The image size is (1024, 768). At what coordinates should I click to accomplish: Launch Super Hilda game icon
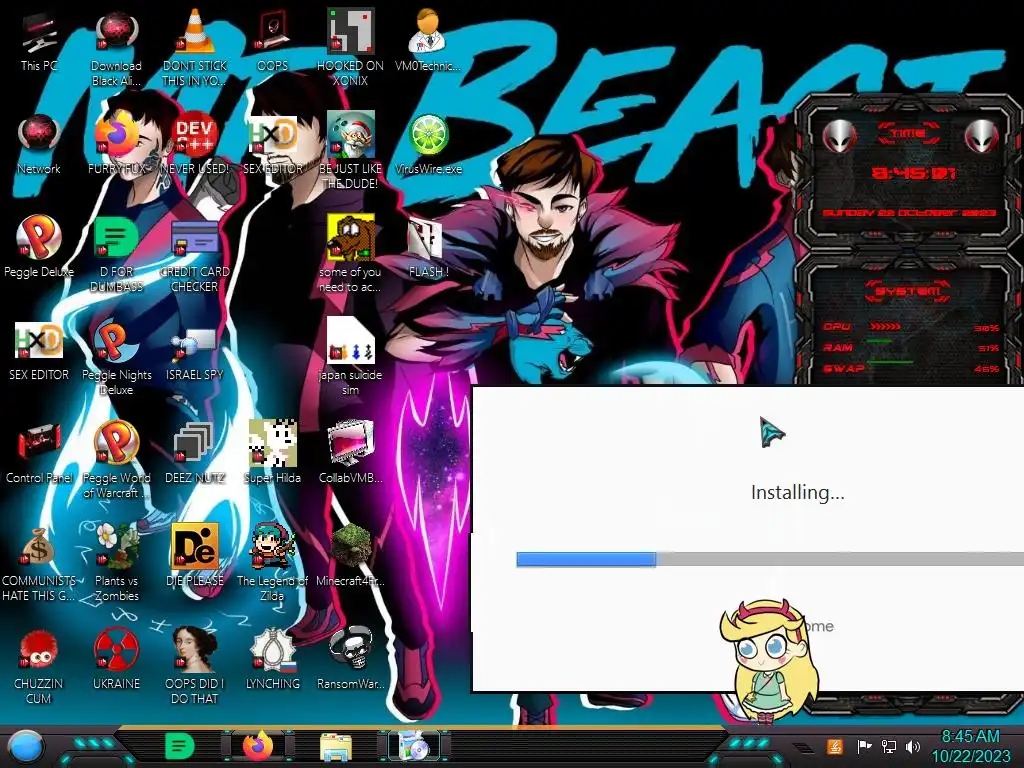click(272, 444)
